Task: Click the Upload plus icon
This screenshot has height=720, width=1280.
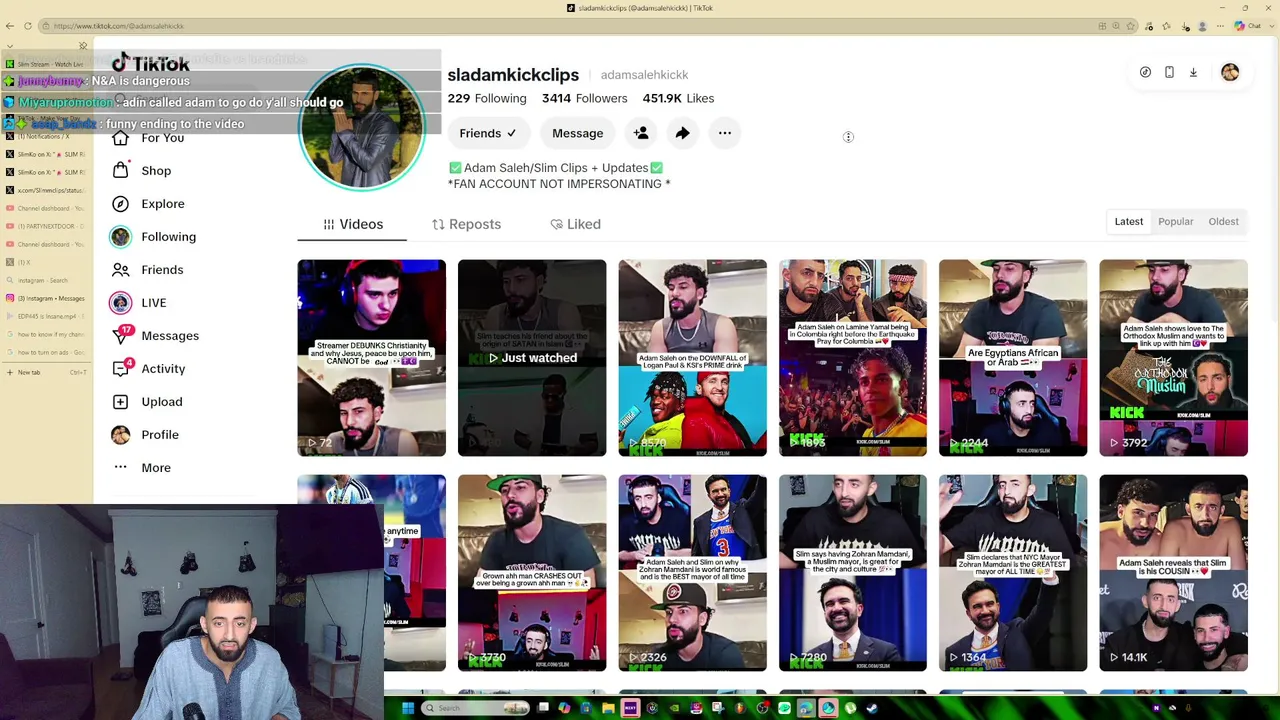Action: coord(120,402)
